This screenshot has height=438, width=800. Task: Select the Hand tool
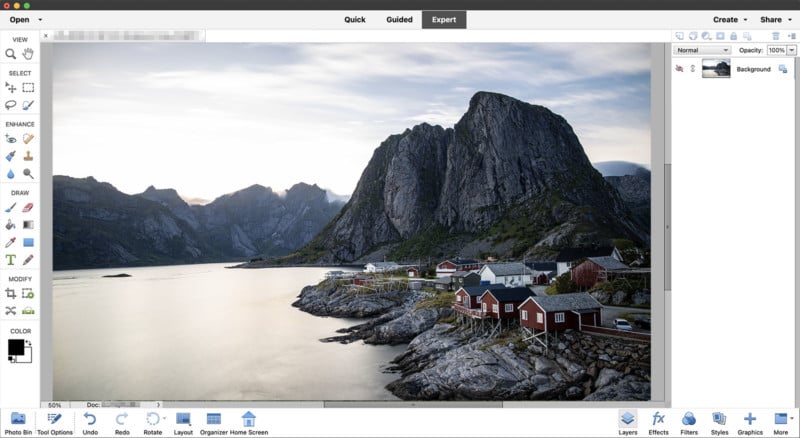tap(28, 54)
